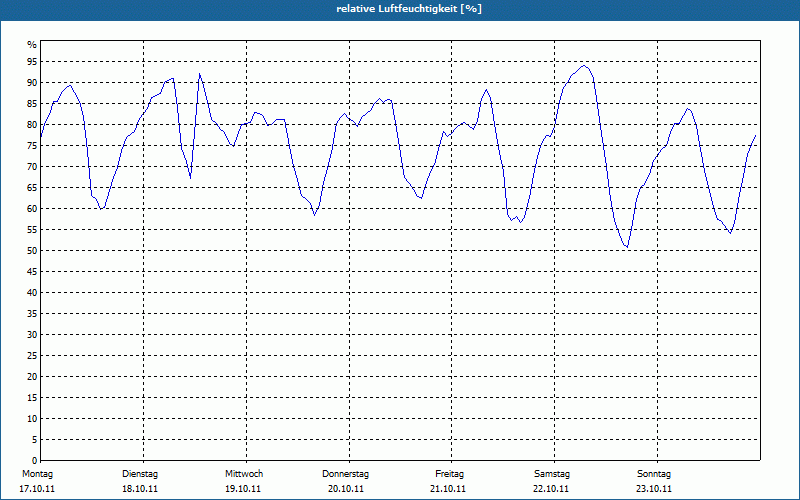Click the date '18.10.11'

point(140,489)
